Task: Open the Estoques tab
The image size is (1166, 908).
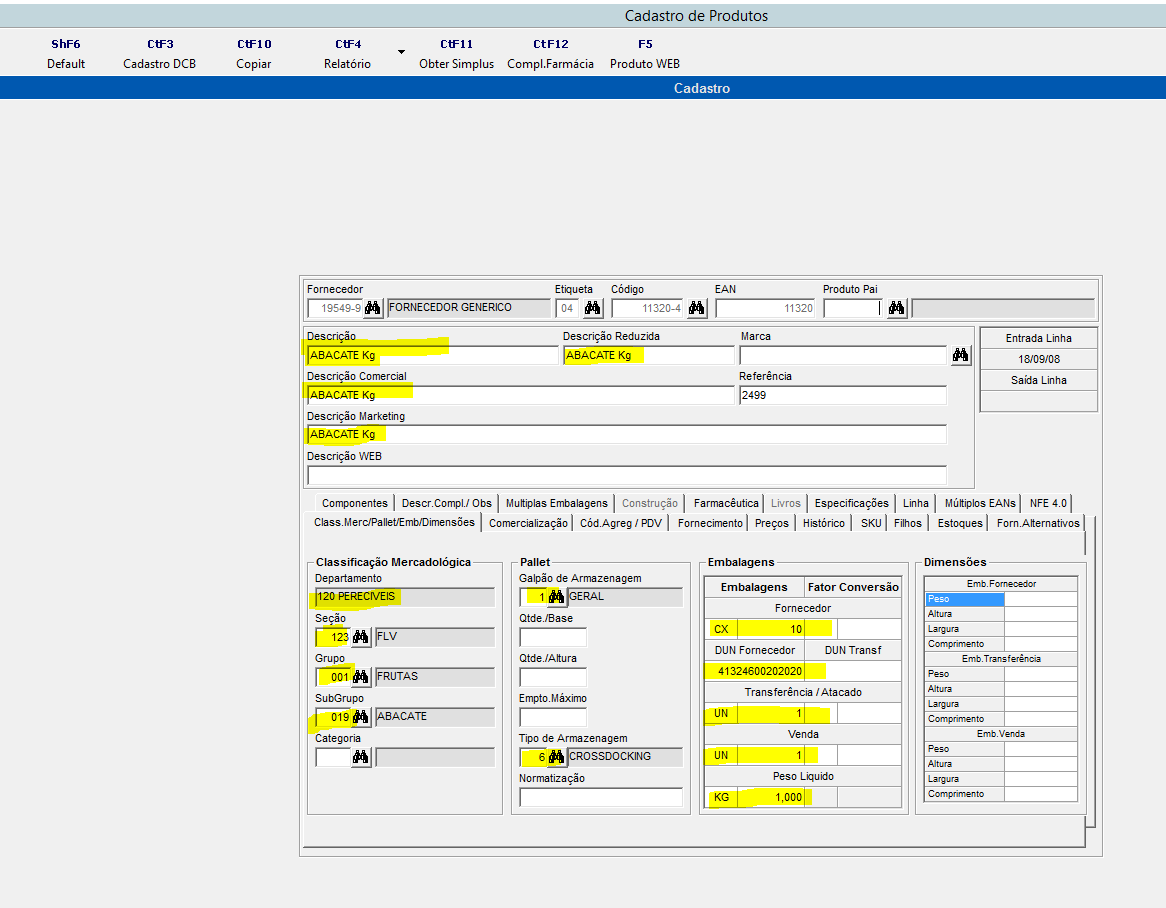Action: click(x=958, y=522)
